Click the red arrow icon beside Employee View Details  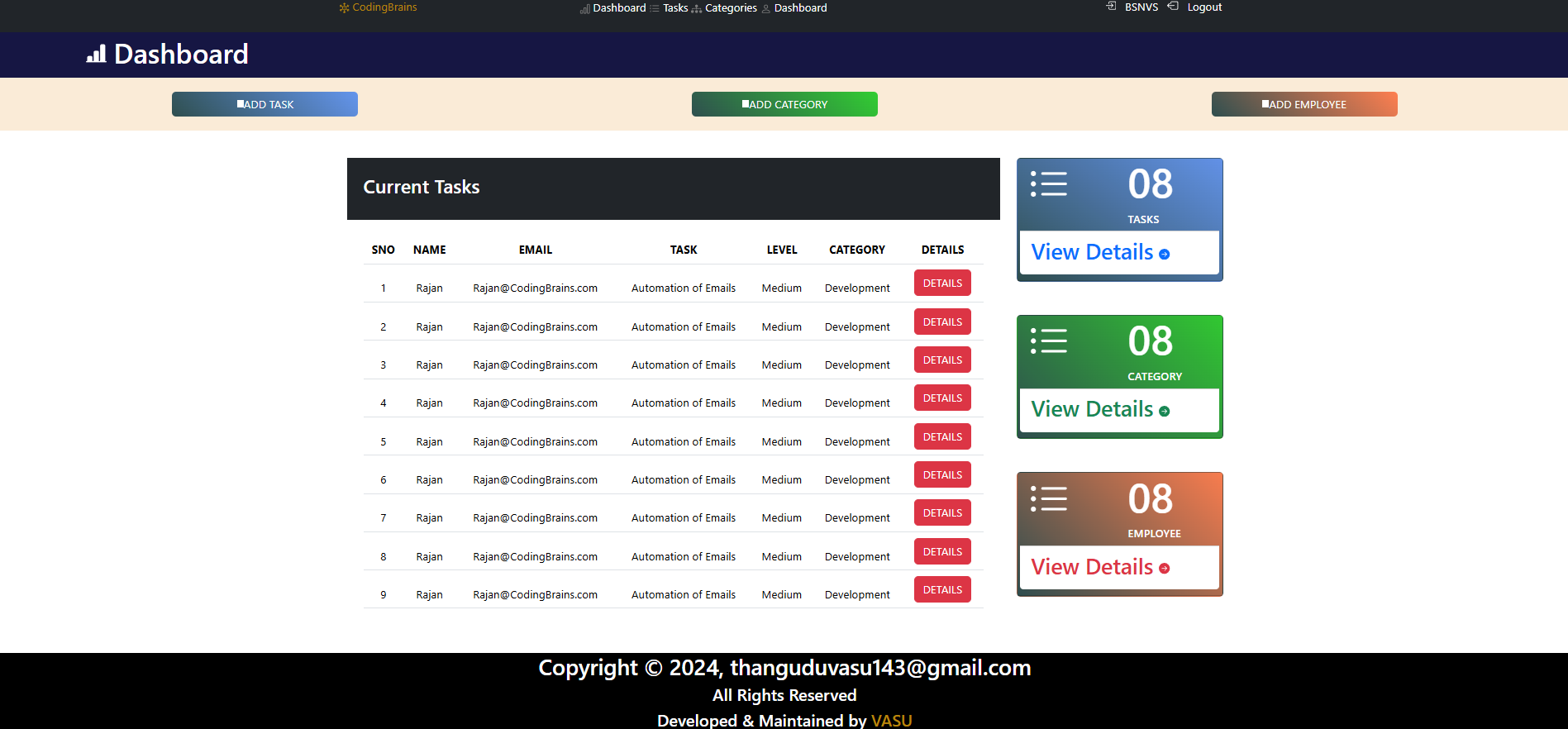tap(1164, 569)
